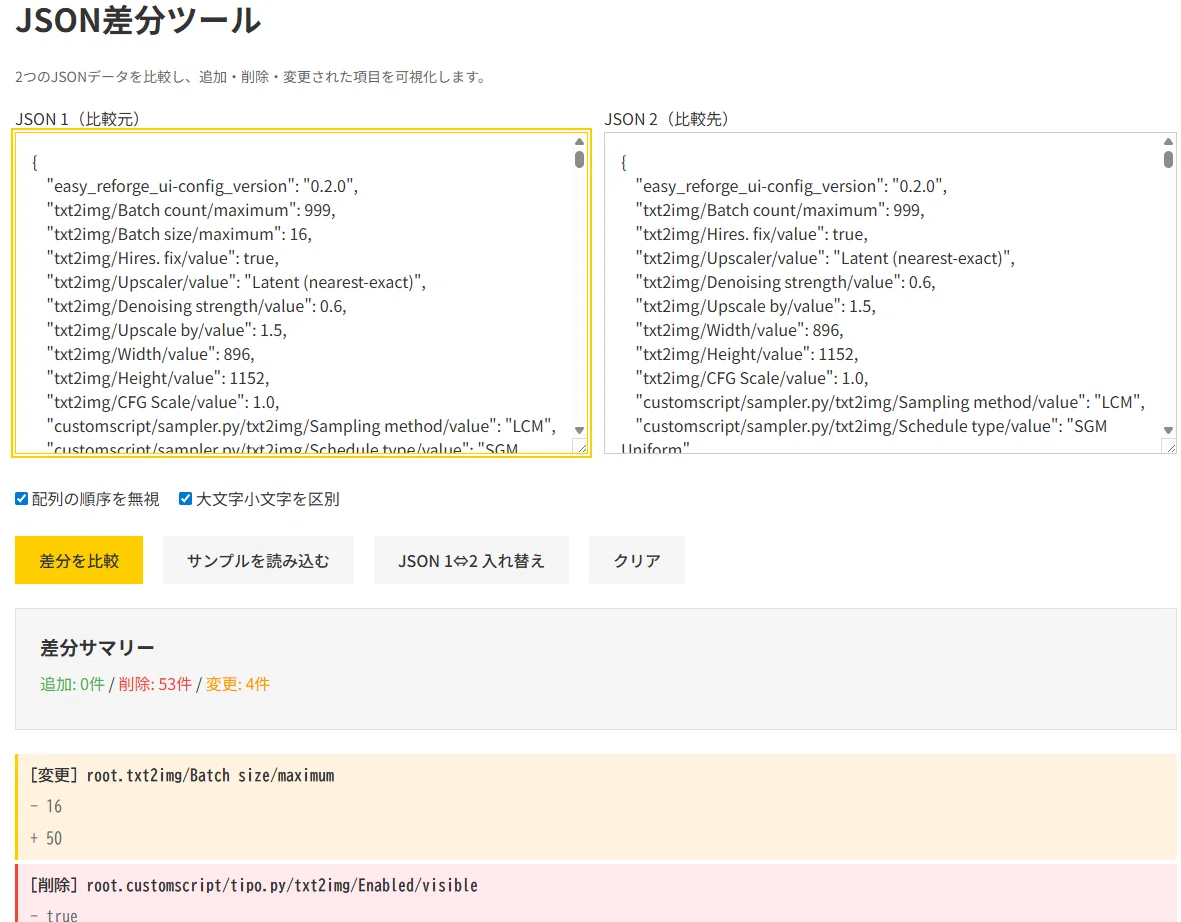Click the "txt2img/Batch size/maximum": 16 line in JSON 1
Screen dimensions: 1181x922
point(179,234)
